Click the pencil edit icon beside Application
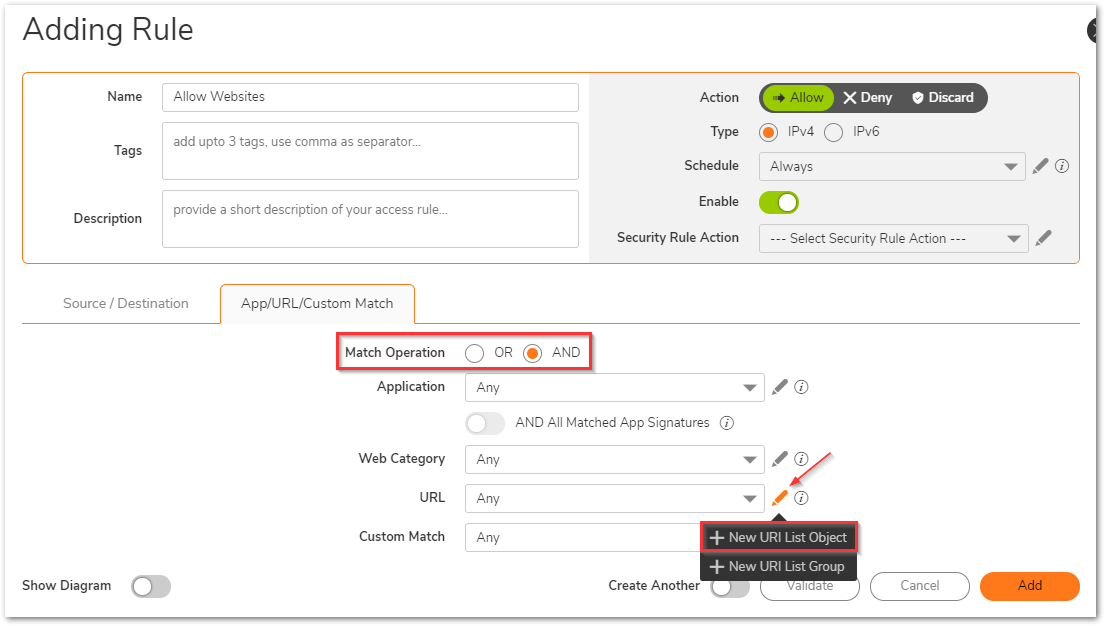Image resolution: width=1105 pixels, height=626 pixels. (x=780, y=387)
